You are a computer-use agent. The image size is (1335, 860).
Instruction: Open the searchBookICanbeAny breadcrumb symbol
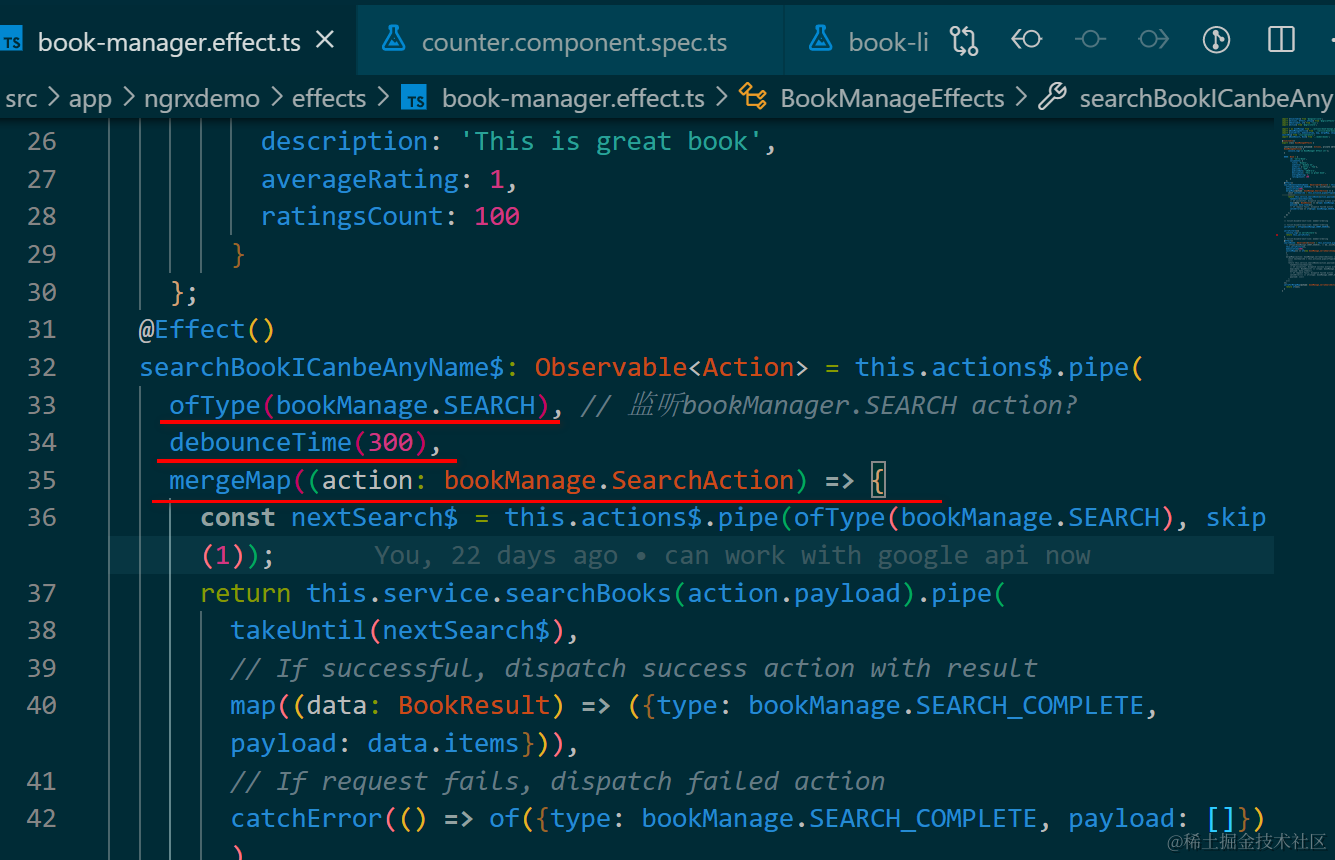[x=1206, y=98]
